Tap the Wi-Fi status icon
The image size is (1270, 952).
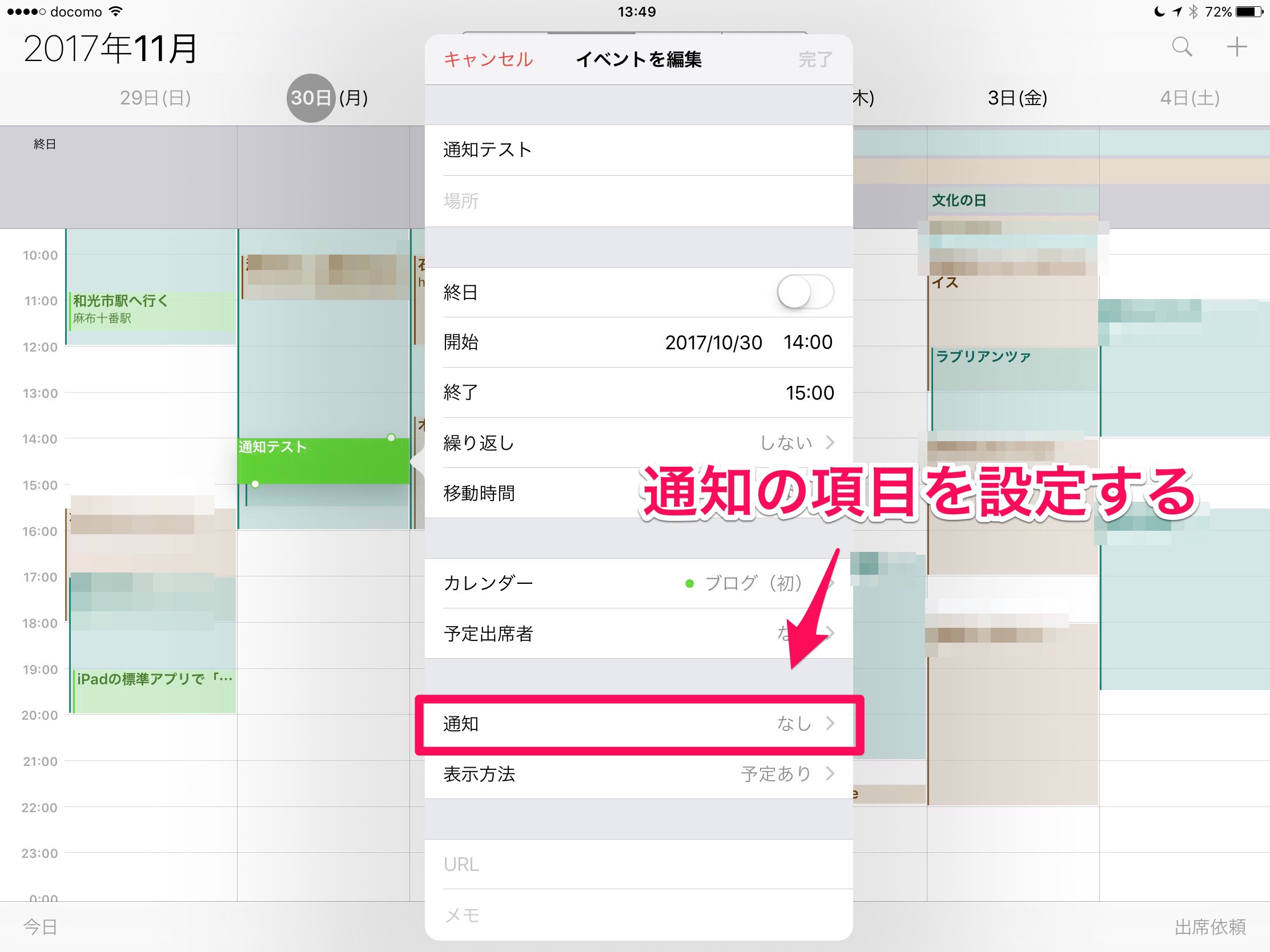coord(116,11)
